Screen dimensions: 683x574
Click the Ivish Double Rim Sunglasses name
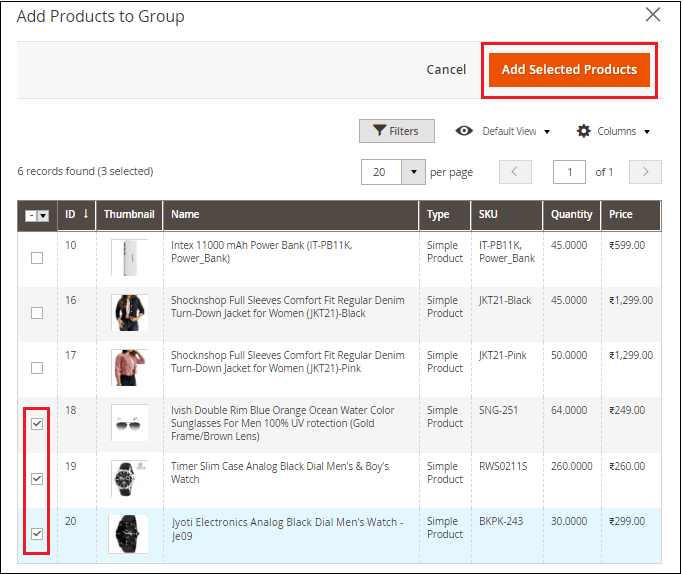[x=283, y=423]
